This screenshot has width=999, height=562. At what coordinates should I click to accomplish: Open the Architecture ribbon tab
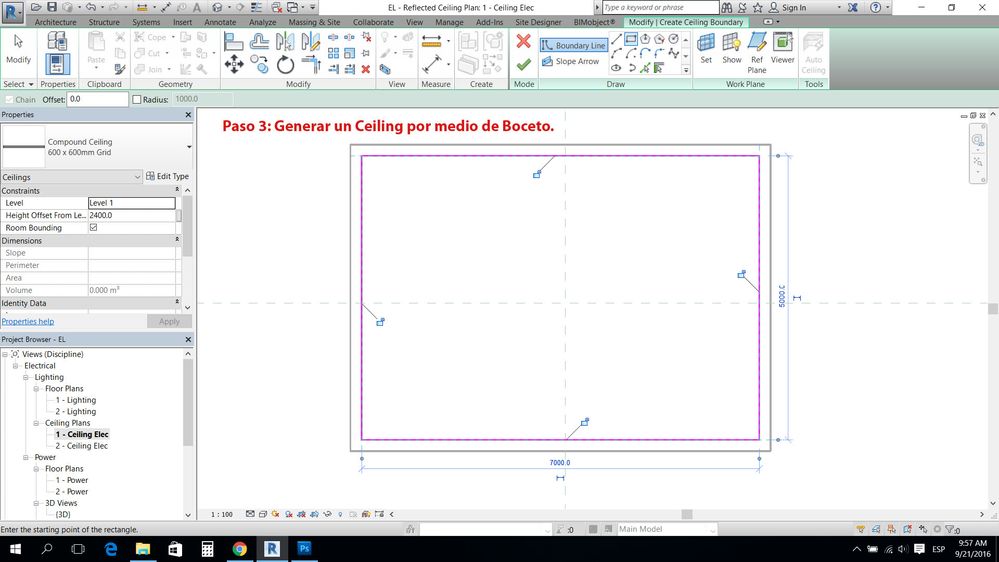(55, 22)
